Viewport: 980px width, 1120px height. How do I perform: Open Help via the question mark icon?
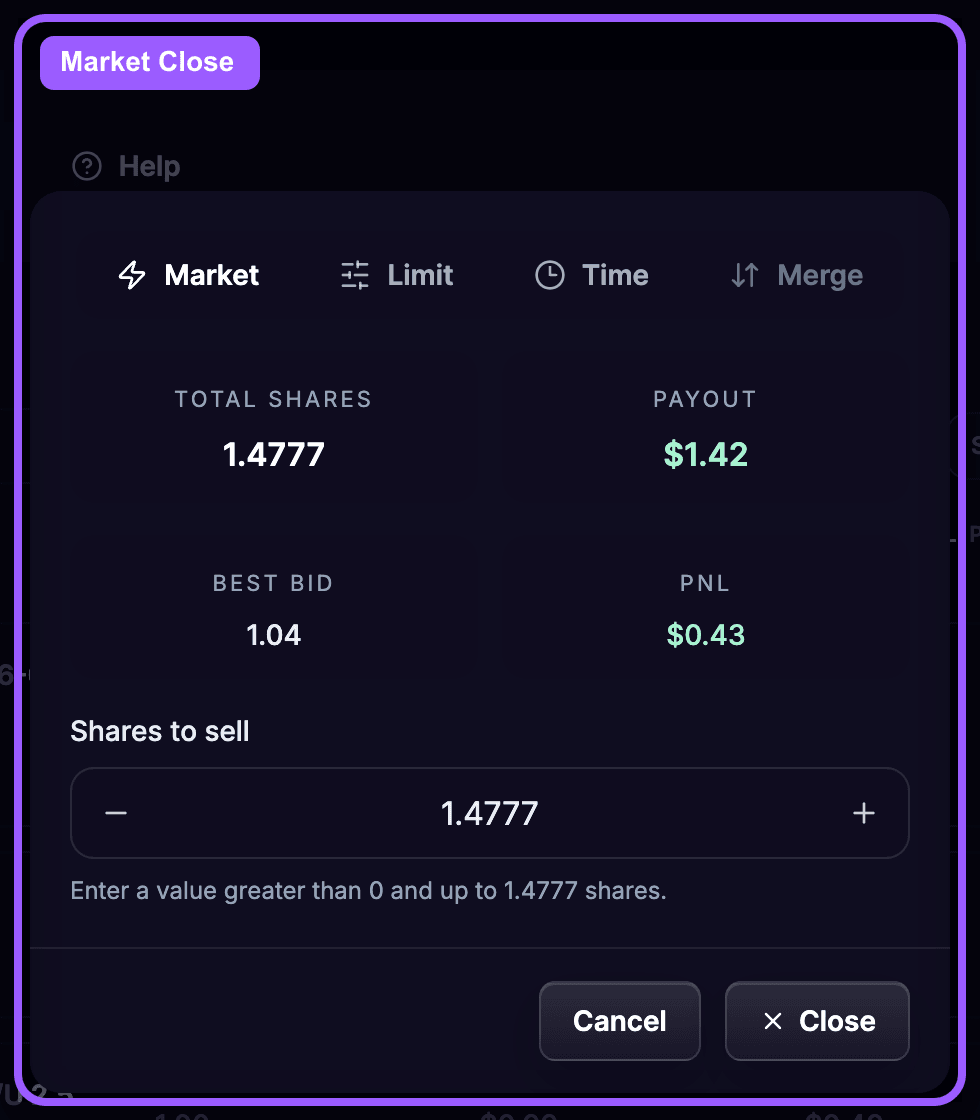86,166
